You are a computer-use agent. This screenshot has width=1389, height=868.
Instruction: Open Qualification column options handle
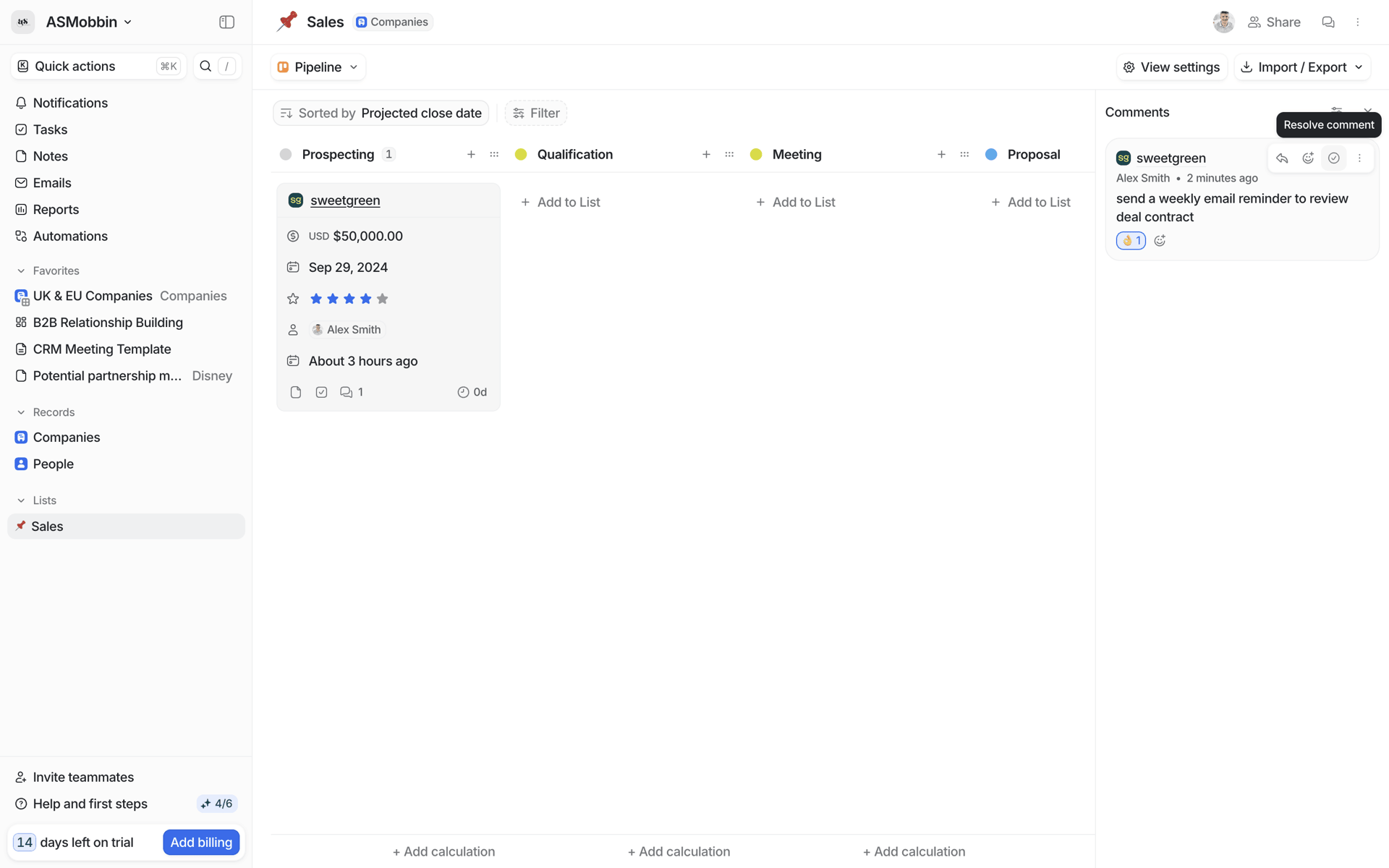click(x=729, y=154)
